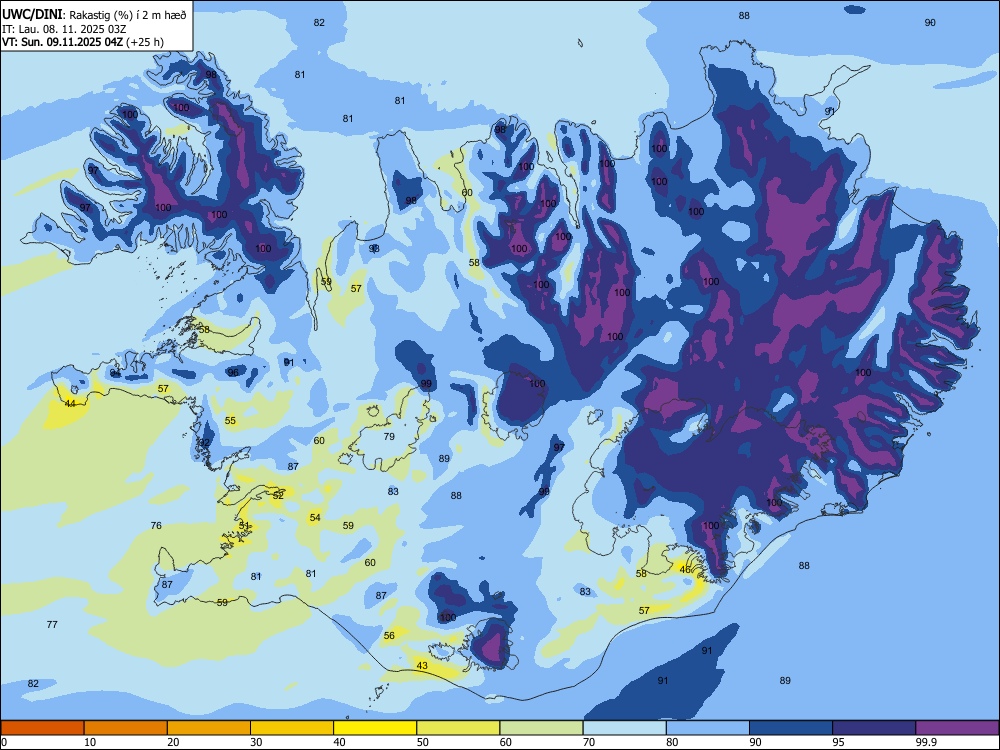Click the '70' legend scale label
1000x750 pixels.
pos(589,742)
